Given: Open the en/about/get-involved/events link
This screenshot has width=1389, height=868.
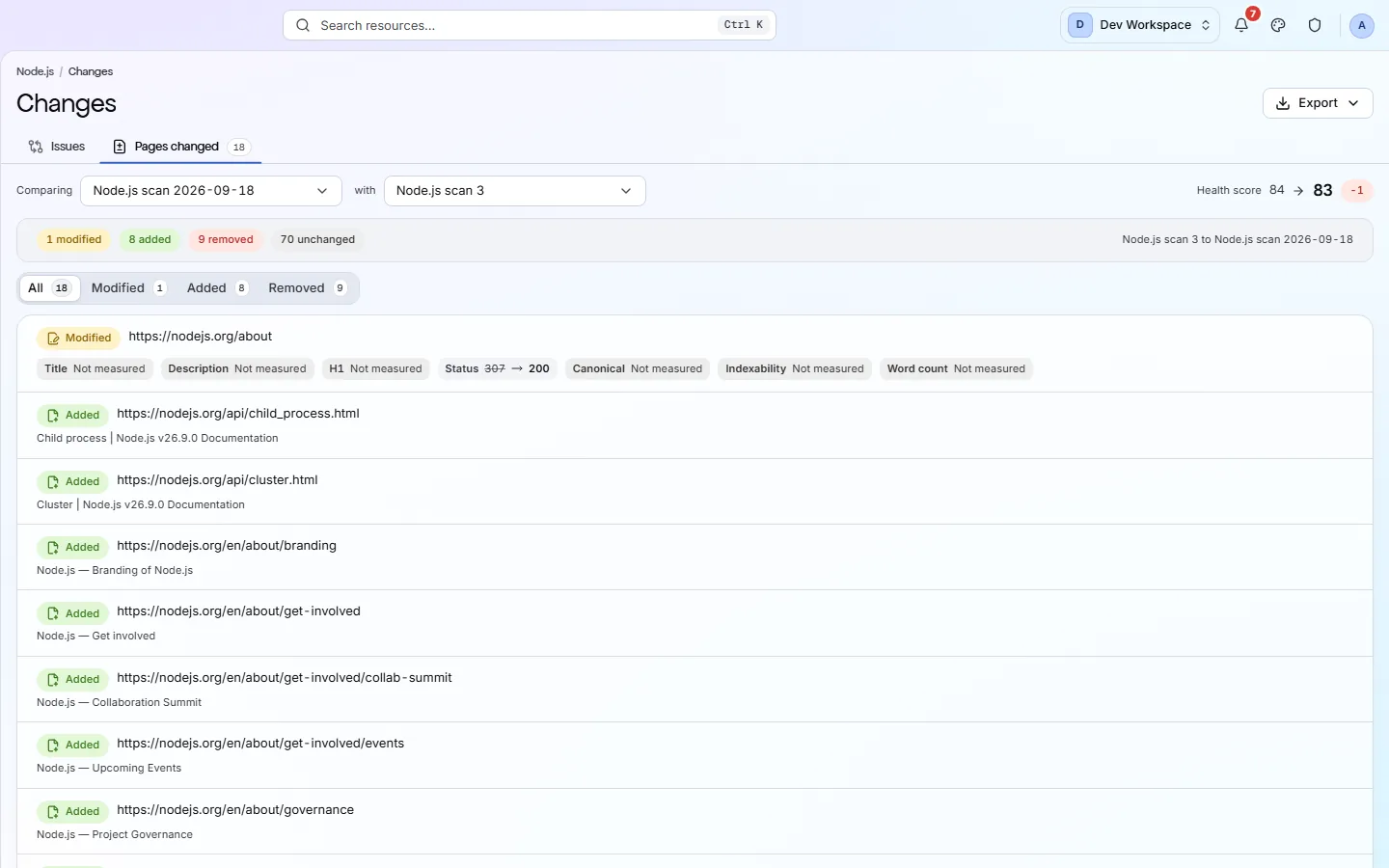Looking at the screenshot, I should click(260, 744).
